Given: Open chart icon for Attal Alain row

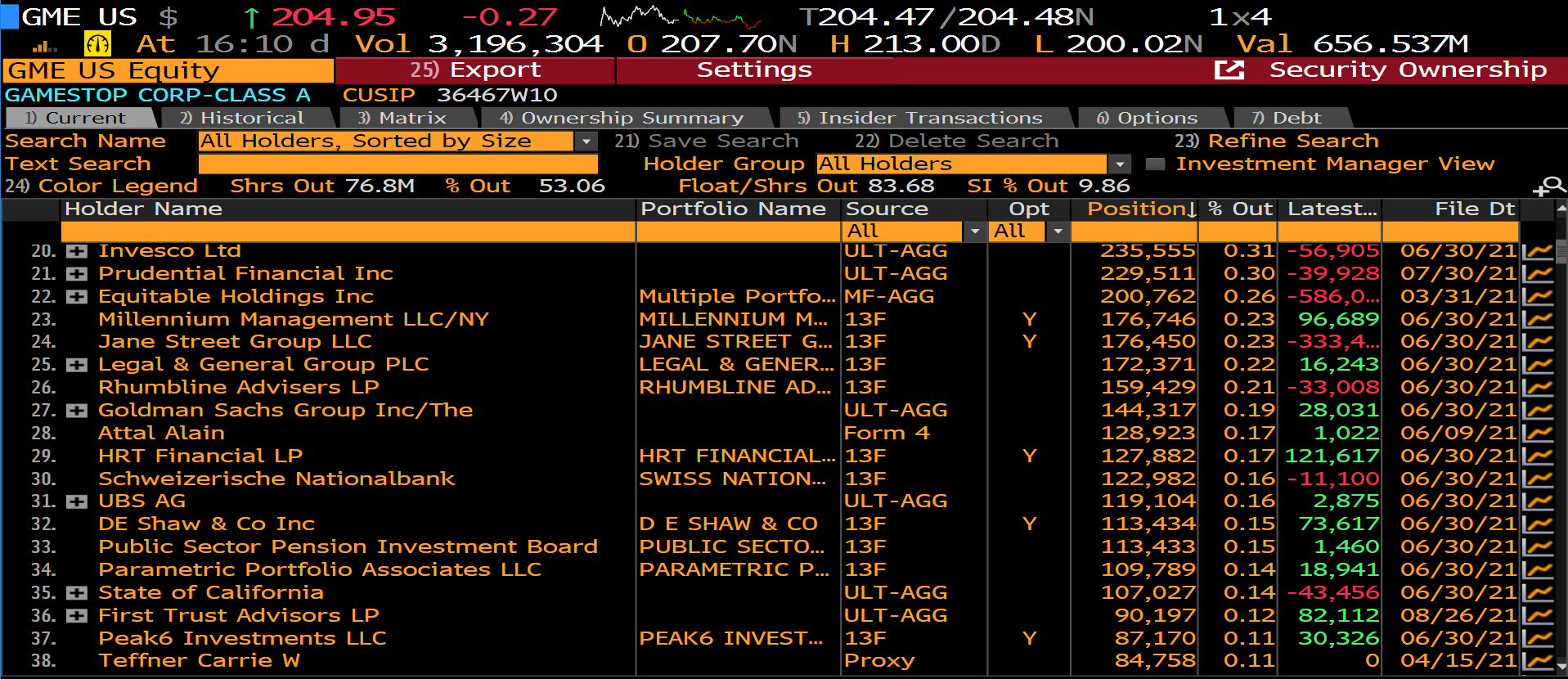Looking at the screenshot, I should coord(1538,434).
